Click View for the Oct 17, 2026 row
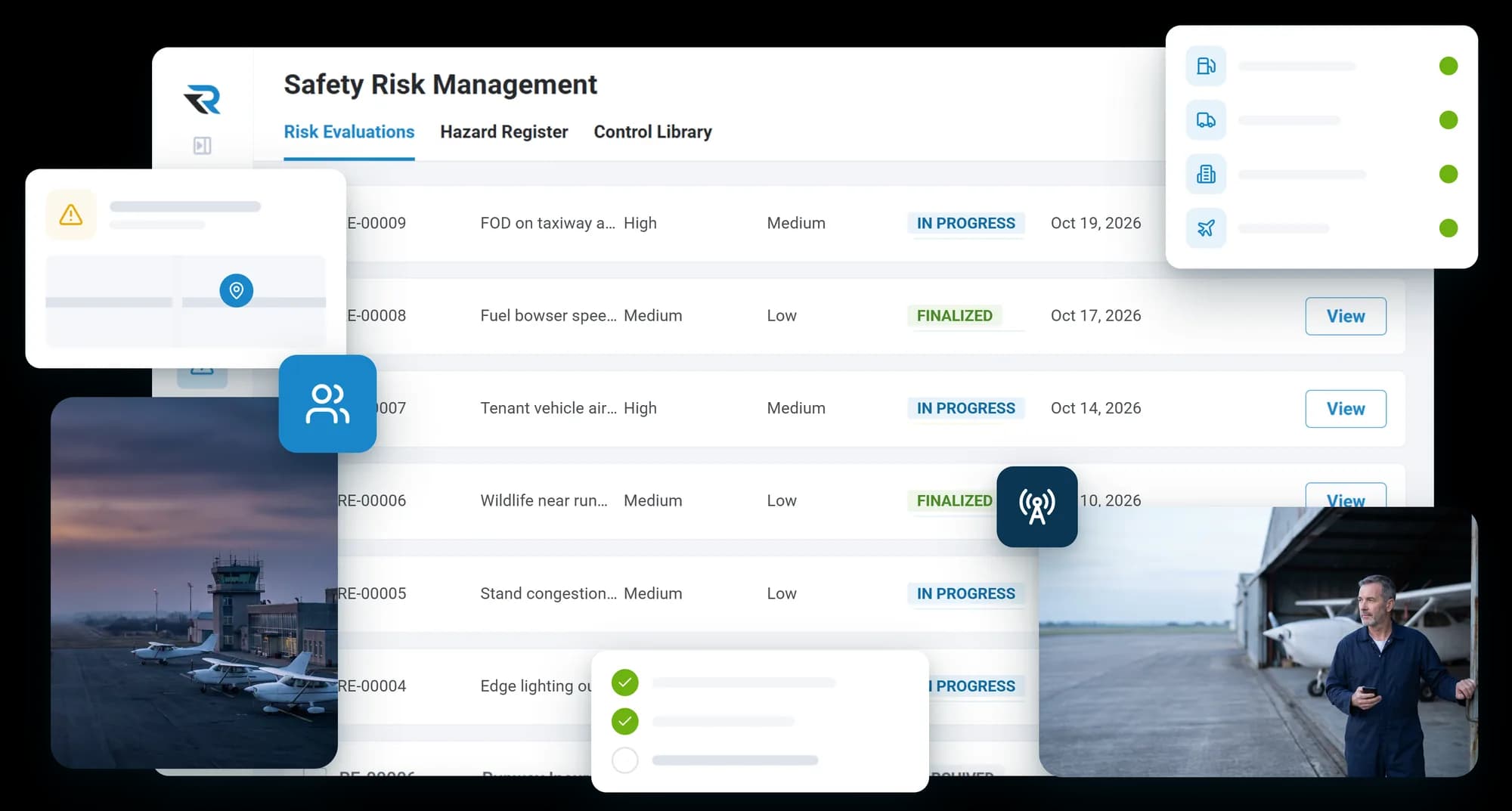The width and height of the screenshot is (1512, 811). pos(1346,316)
